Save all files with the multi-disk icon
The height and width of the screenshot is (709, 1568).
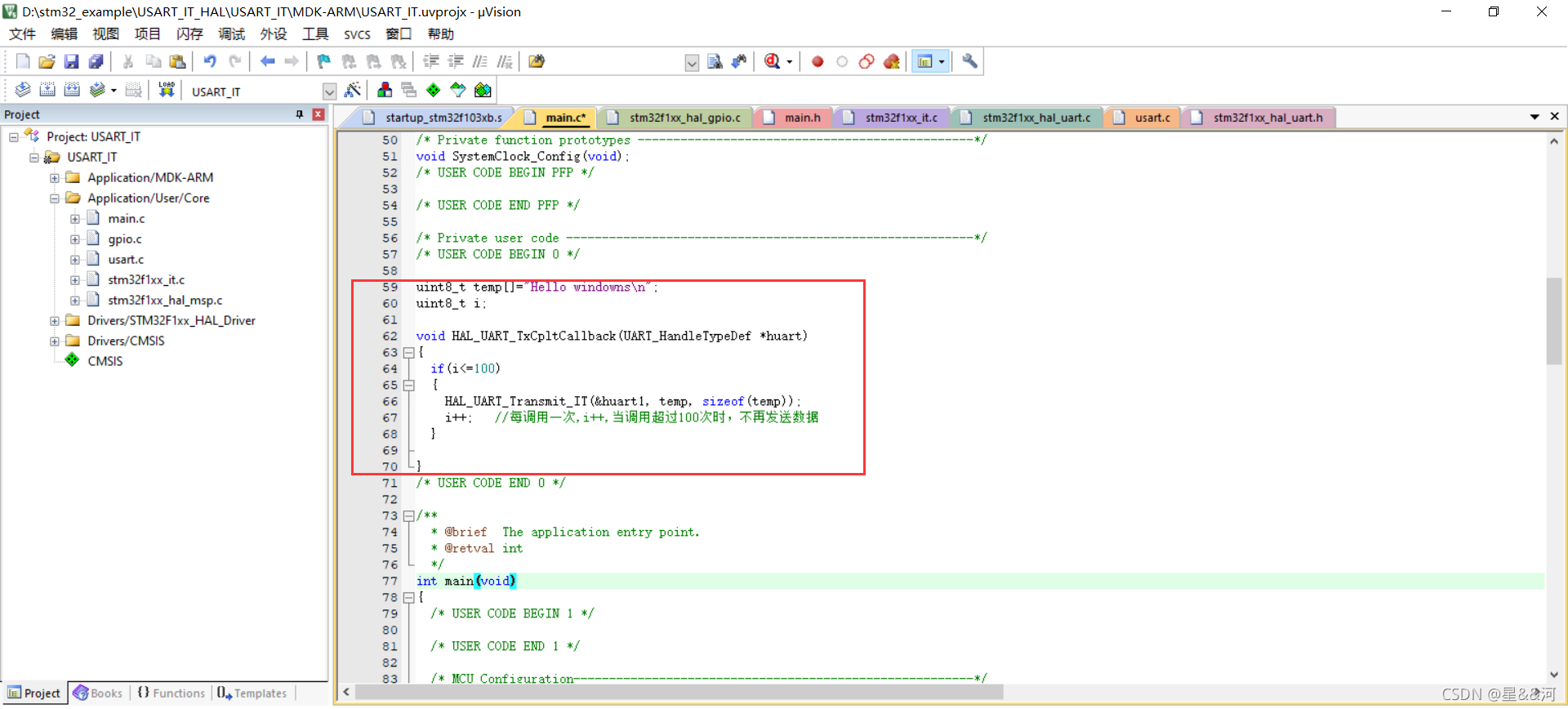pos(96,61)
